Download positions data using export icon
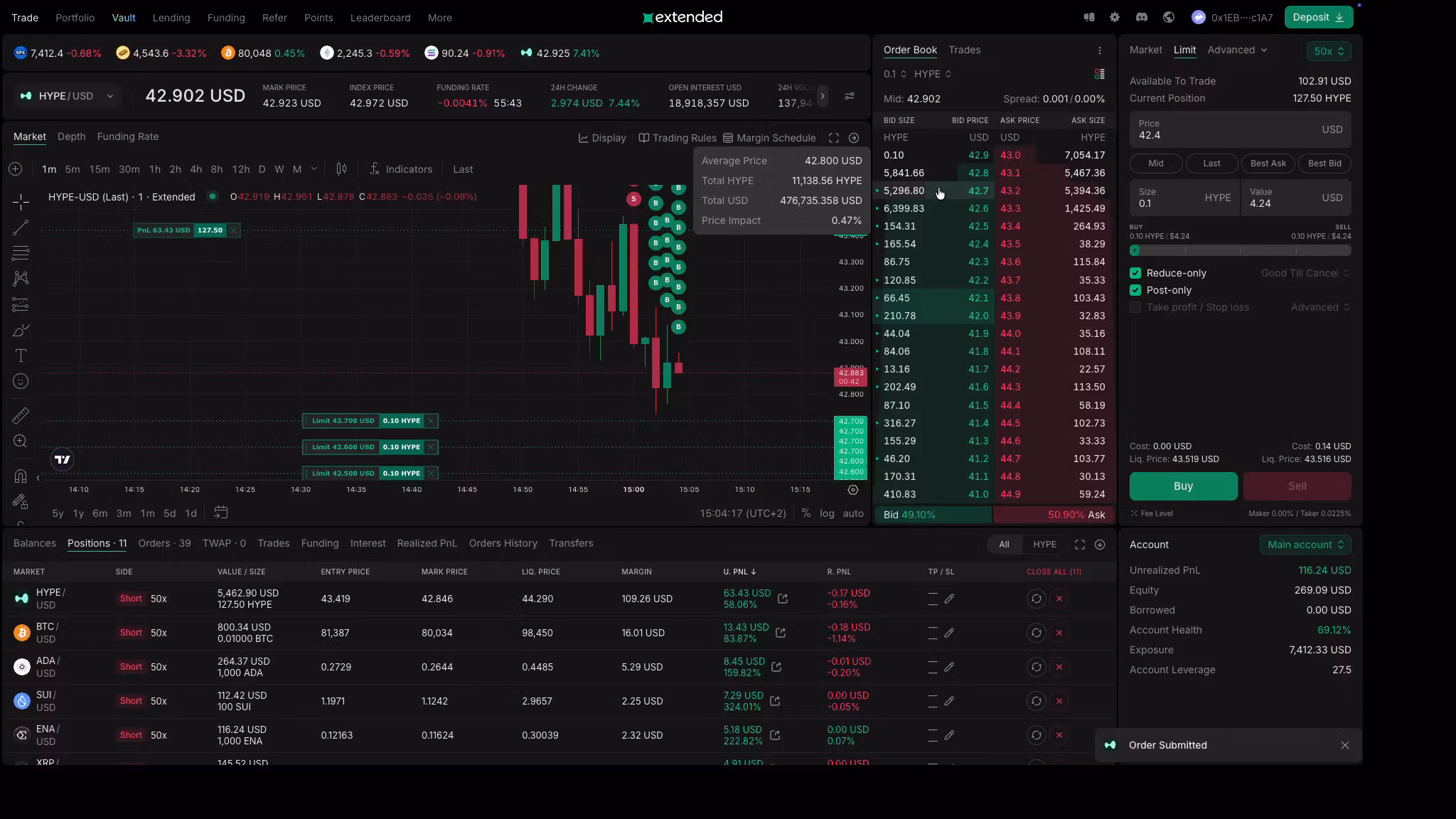This screenshot has width=1456, height=819. tap(1100, 545)
